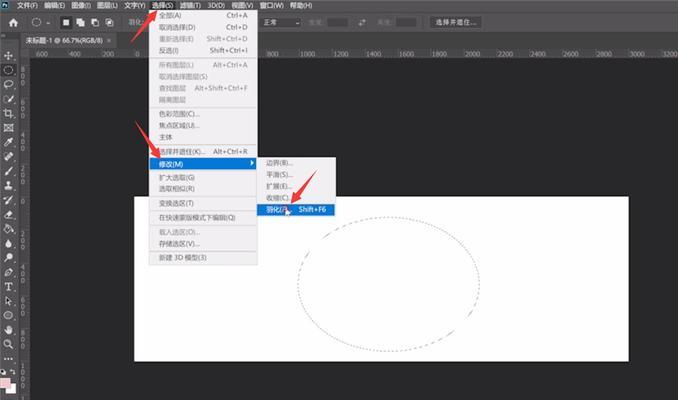Viewport: 678px width, 400px height.
Task: Choose 焦点区域(U)... menu item
Action: pos(203,125)
